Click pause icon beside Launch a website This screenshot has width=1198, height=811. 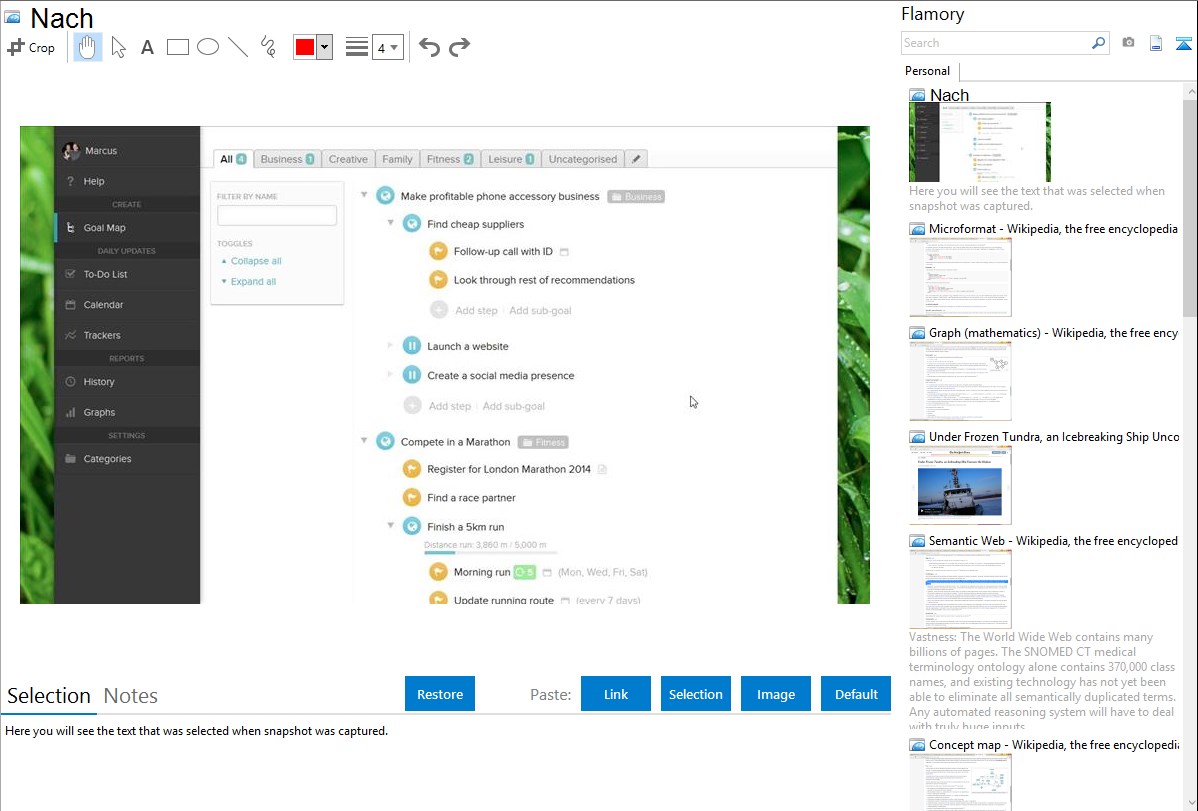412,346
